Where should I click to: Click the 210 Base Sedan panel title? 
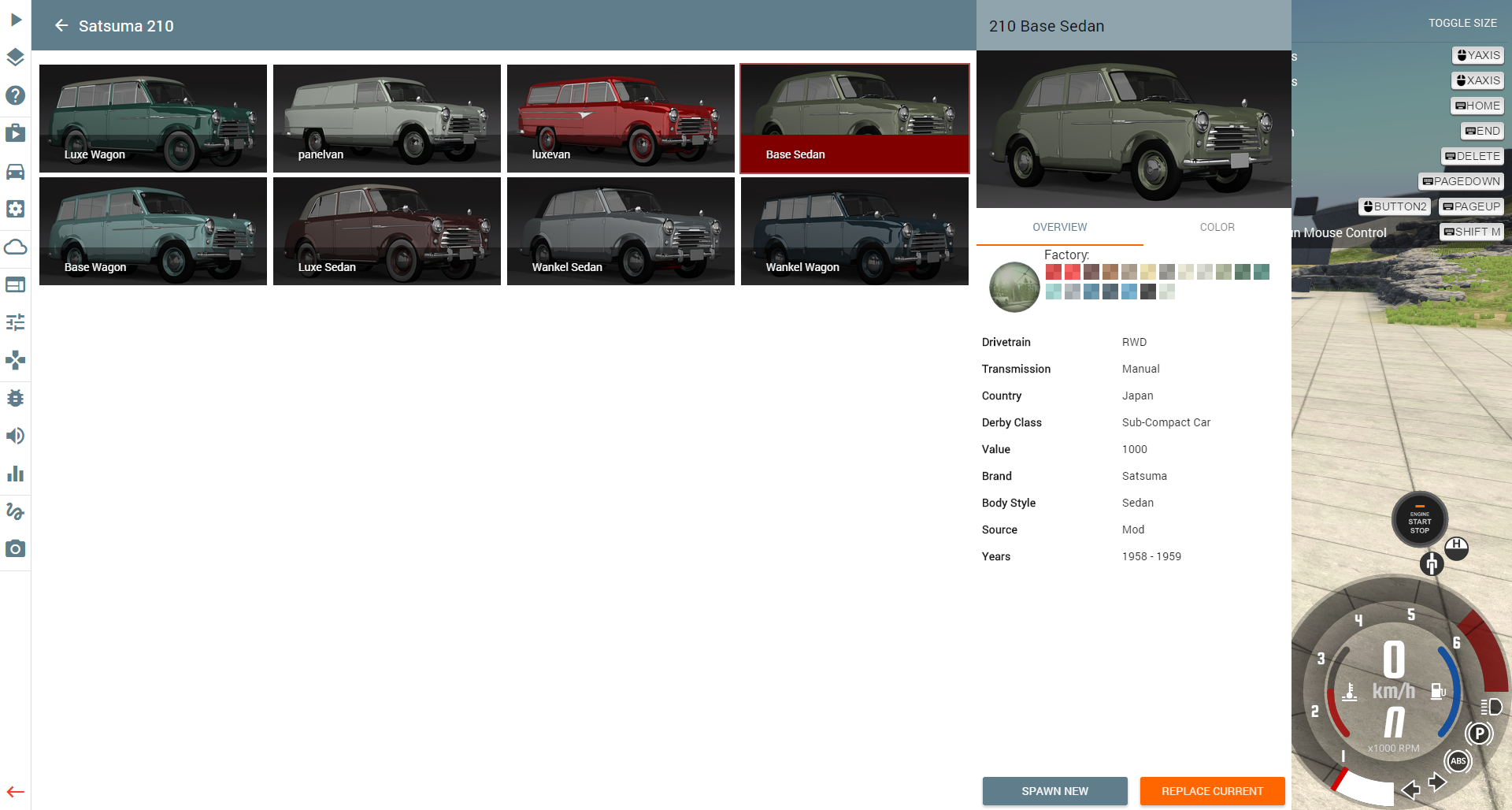pos(1047,26)
